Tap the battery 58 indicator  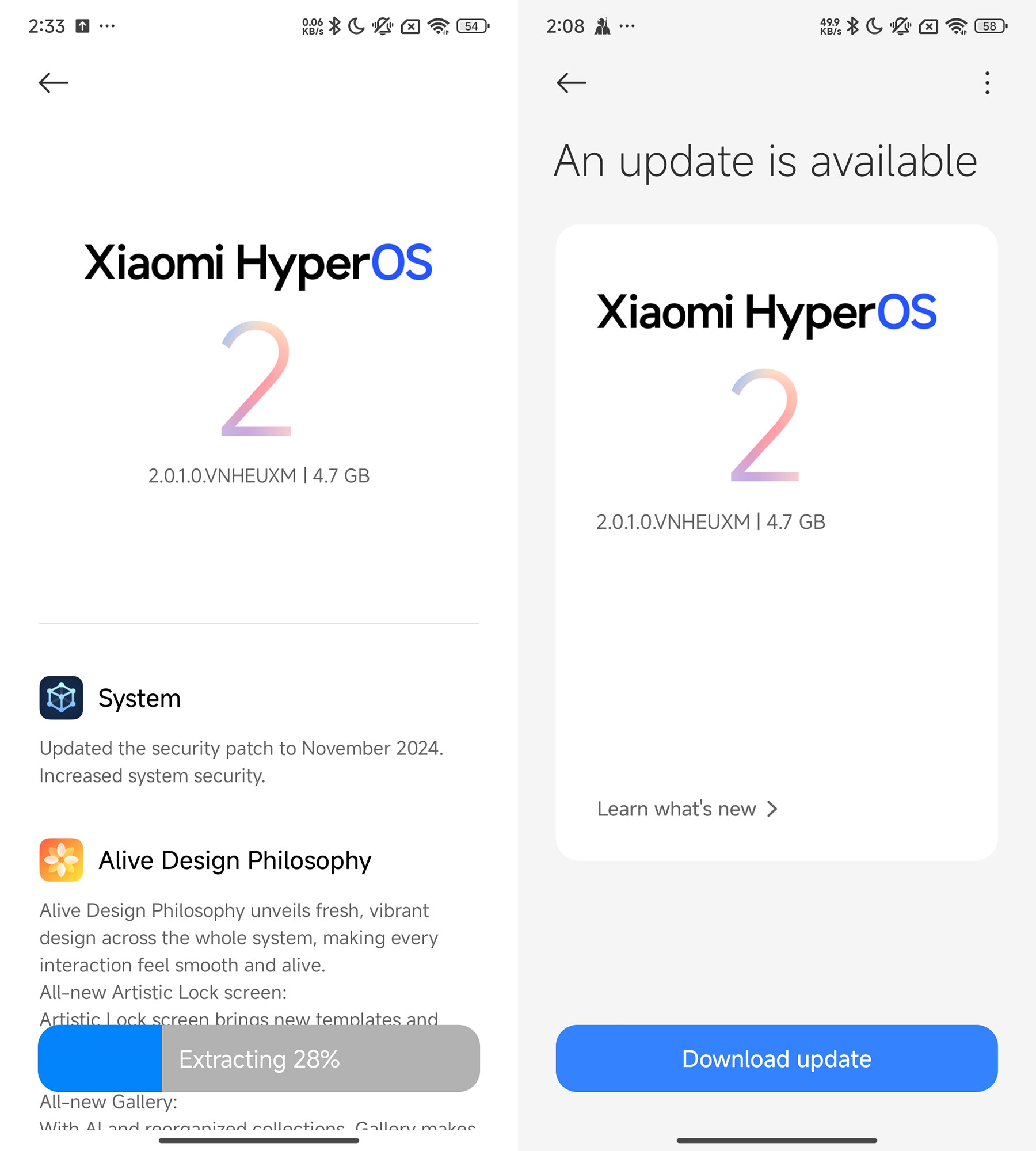tap(991, 26)
